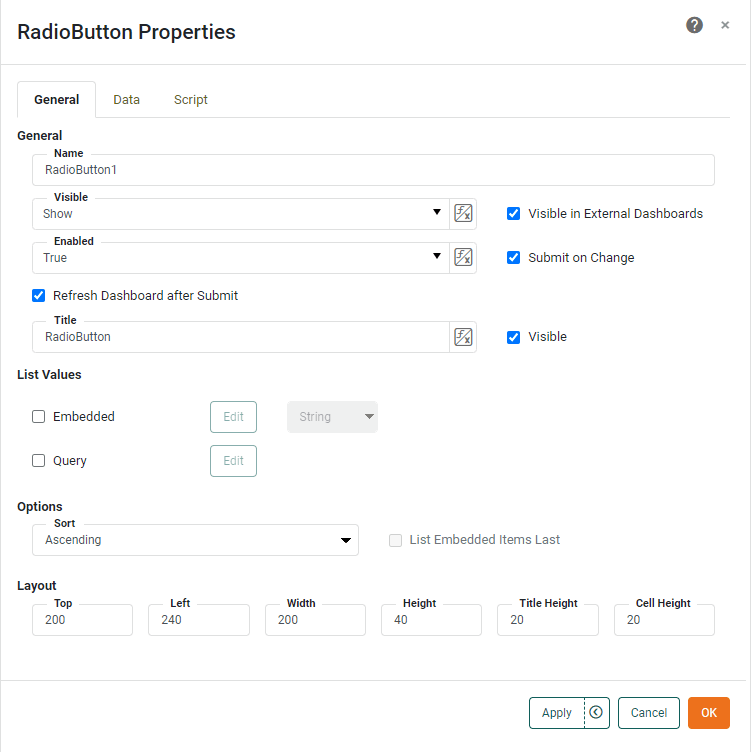Open the Script tab

pyautogui.click(x=190, y=100)
